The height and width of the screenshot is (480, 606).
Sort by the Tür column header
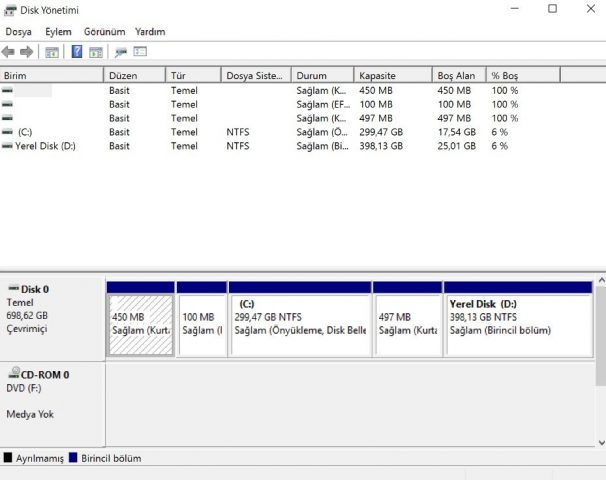click(194, 75)
